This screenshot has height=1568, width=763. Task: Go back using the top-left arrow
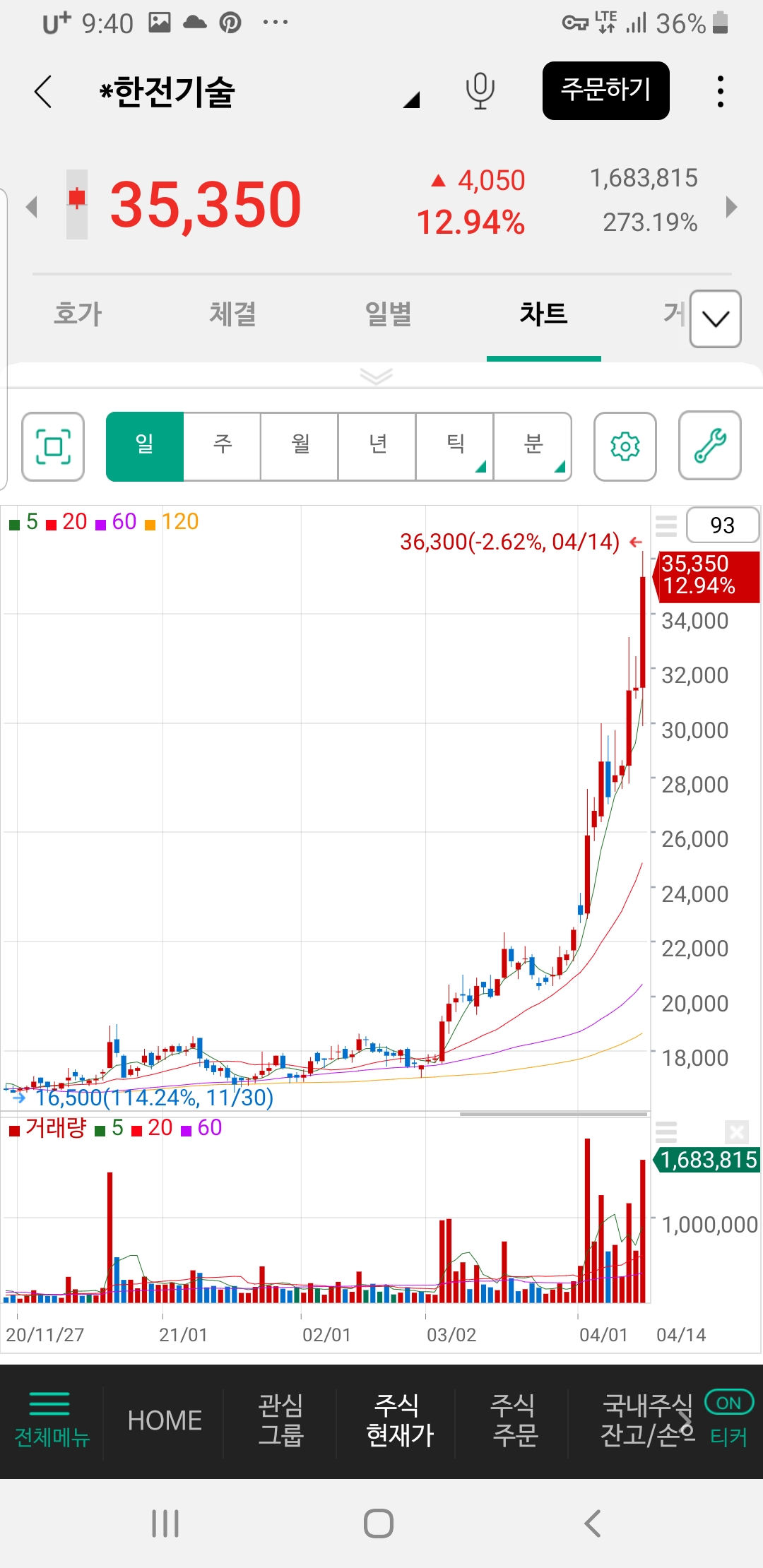pos(44,92)
